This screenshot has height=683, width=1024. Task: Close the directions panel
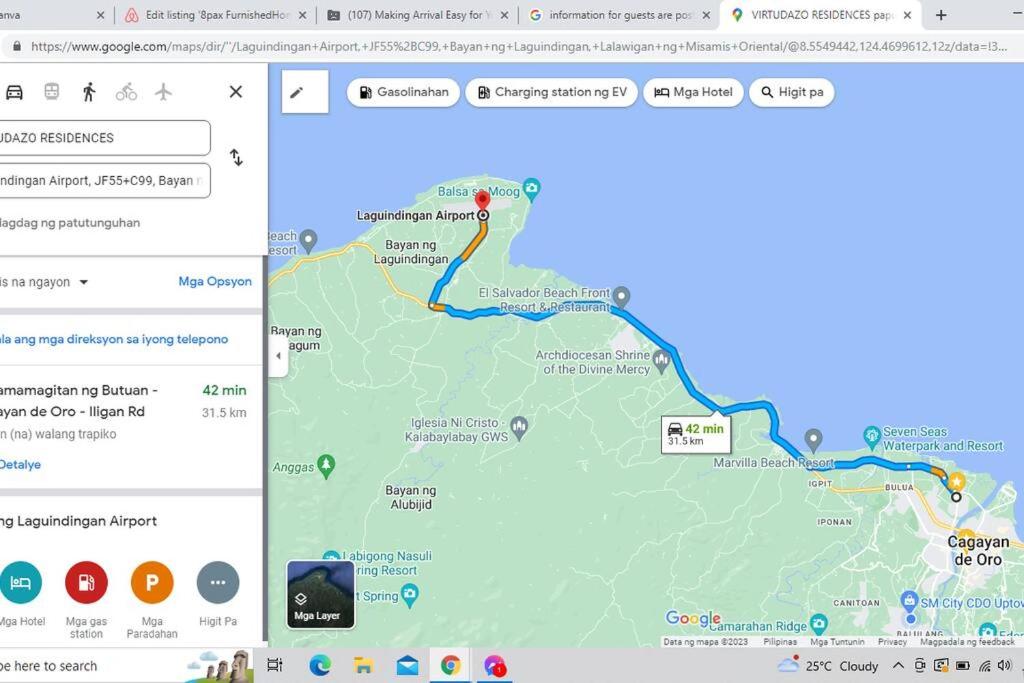pos(236,92)
